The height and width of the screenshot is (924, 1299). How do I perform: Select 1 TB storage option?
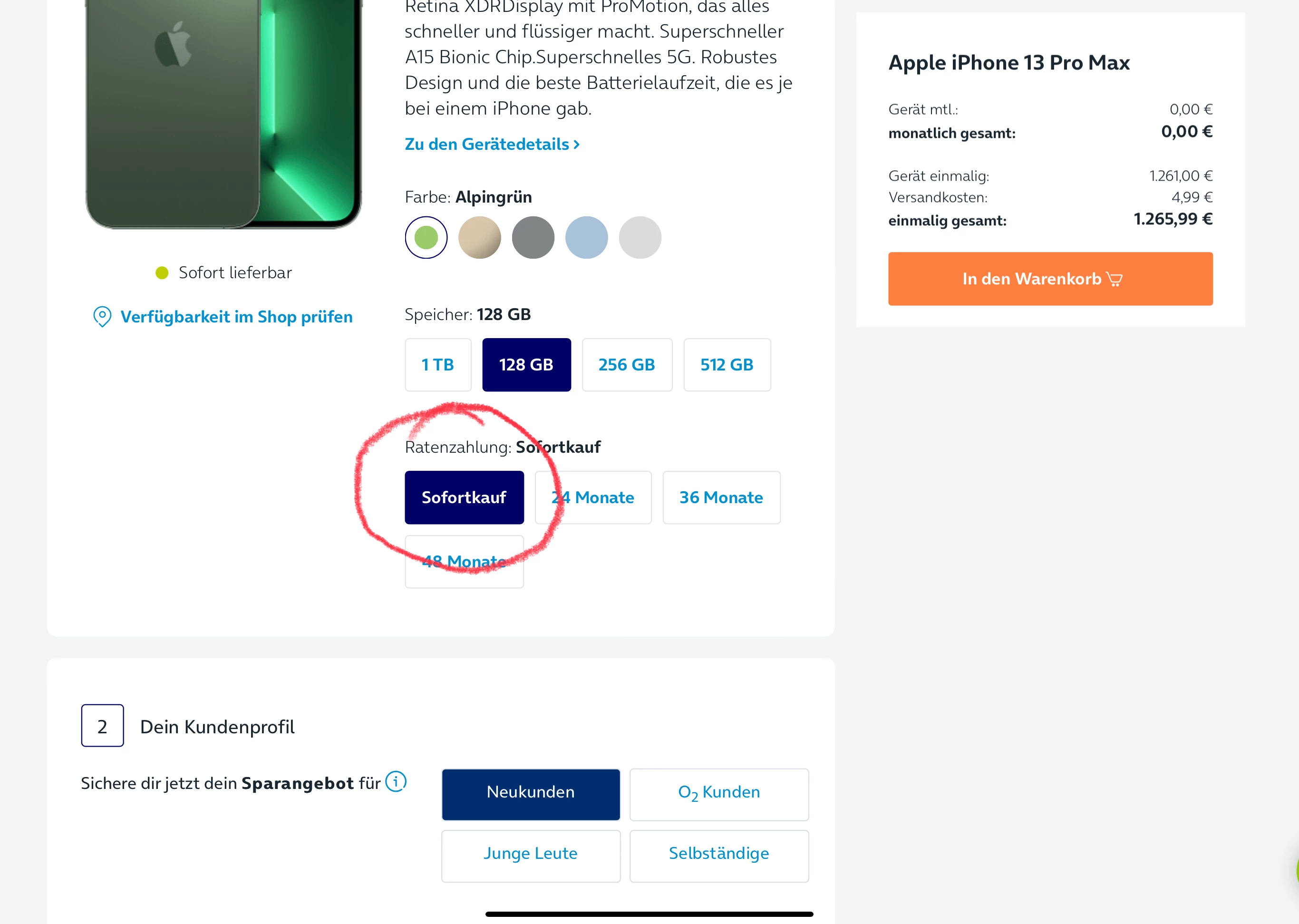pyautogui.click(x=438, y=365)
